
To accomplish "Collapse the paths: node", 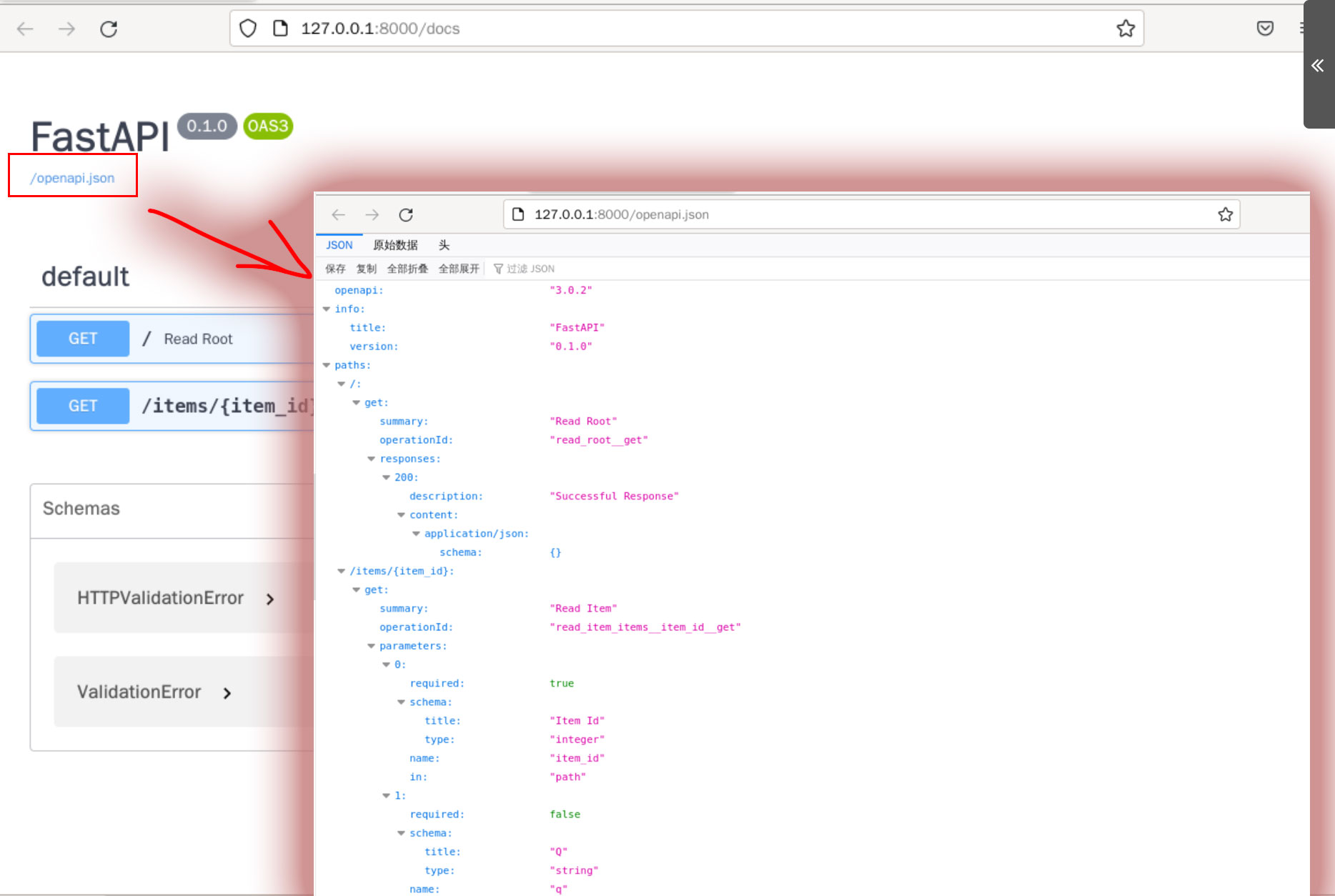I will coord(327,365).
